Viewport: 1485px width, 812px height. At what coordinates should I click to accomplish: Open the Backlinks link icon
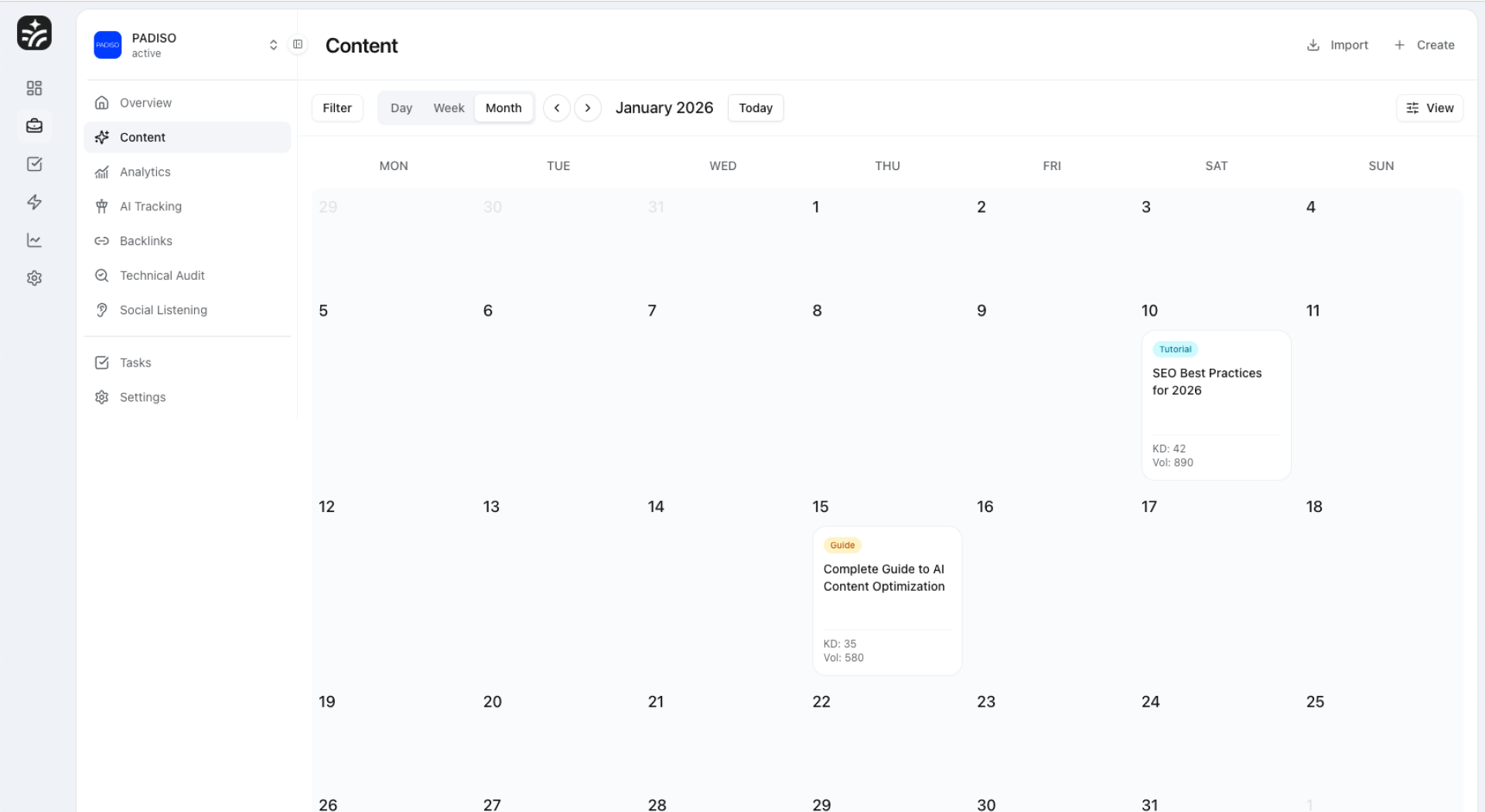pyautogui.click(x=102, y=241)
